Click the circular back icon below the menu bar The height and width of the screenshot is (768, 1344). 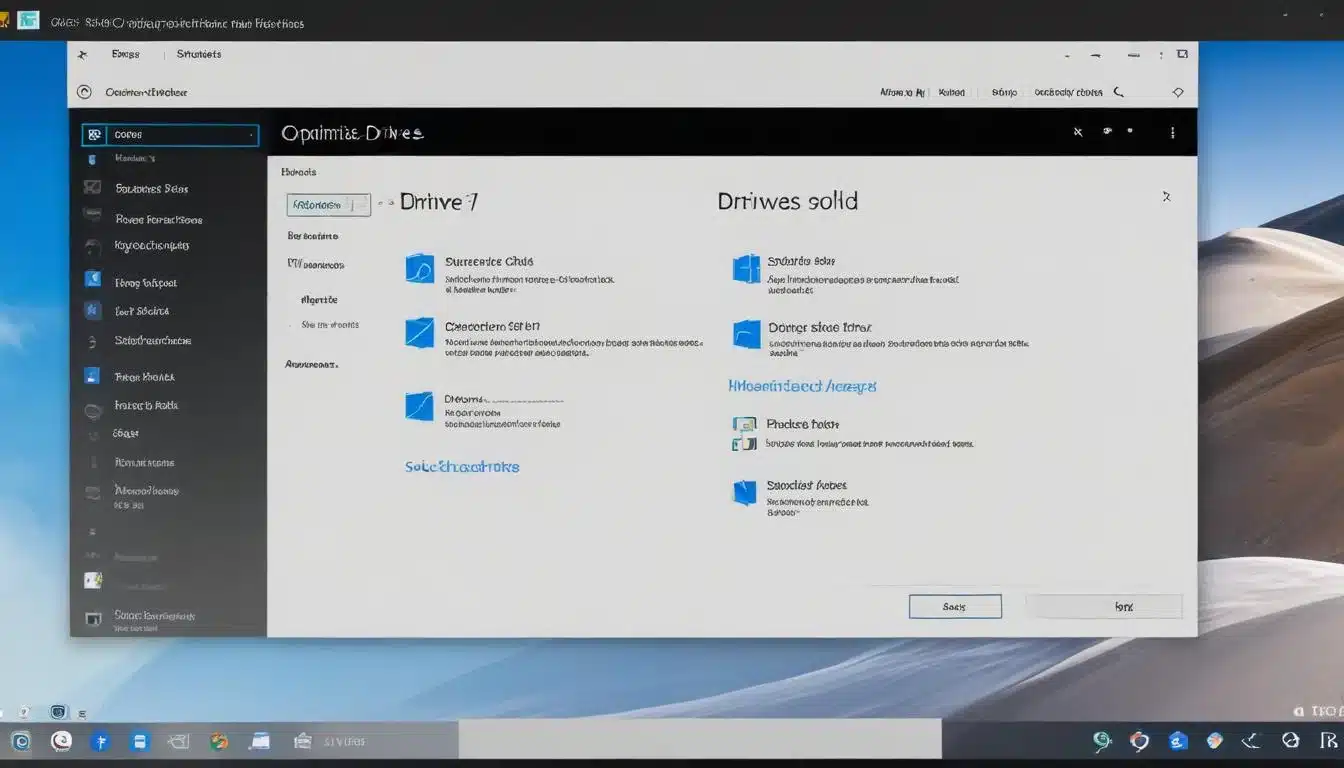pyautogui.click(x=84, y=92)
